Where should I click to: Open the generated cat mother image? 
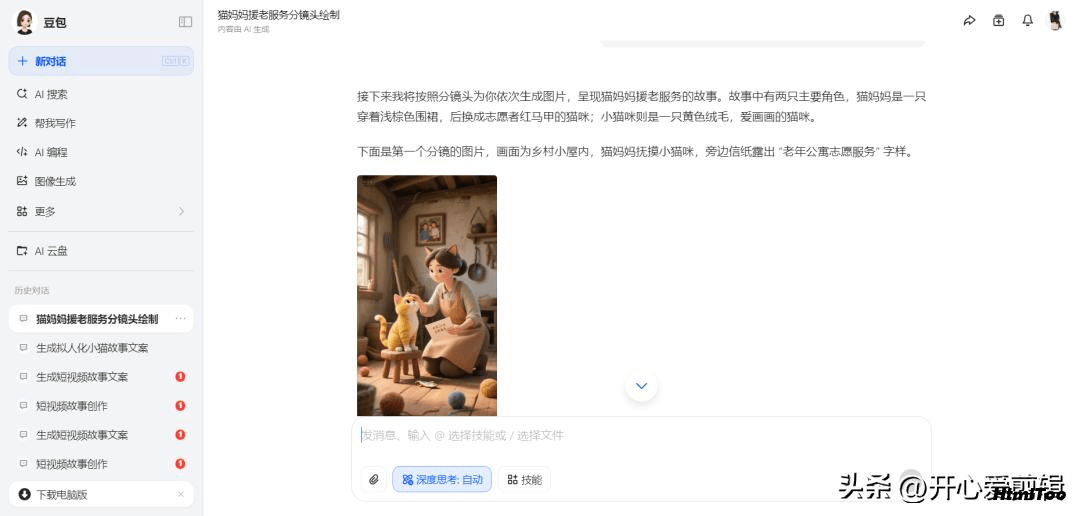point(426,296)
